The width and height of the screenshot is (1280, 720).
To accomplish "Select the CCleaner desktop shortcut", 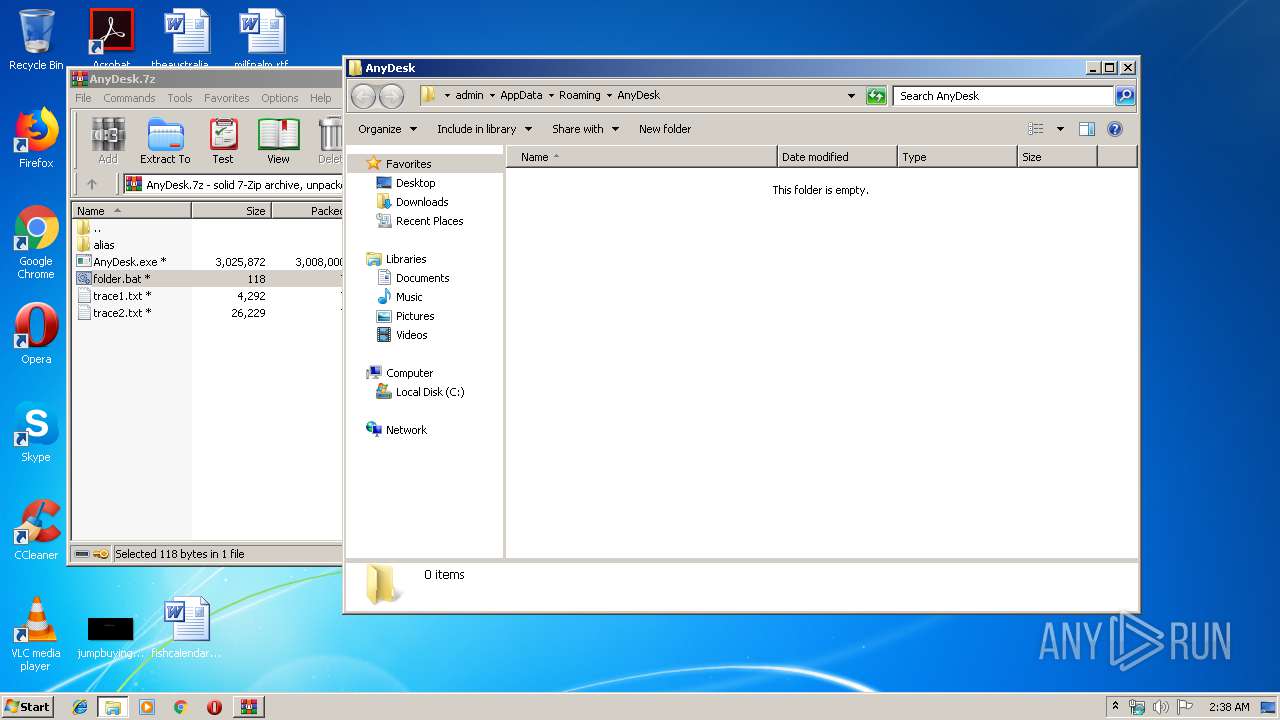I will pyautogui.click(x=36, y=530).
